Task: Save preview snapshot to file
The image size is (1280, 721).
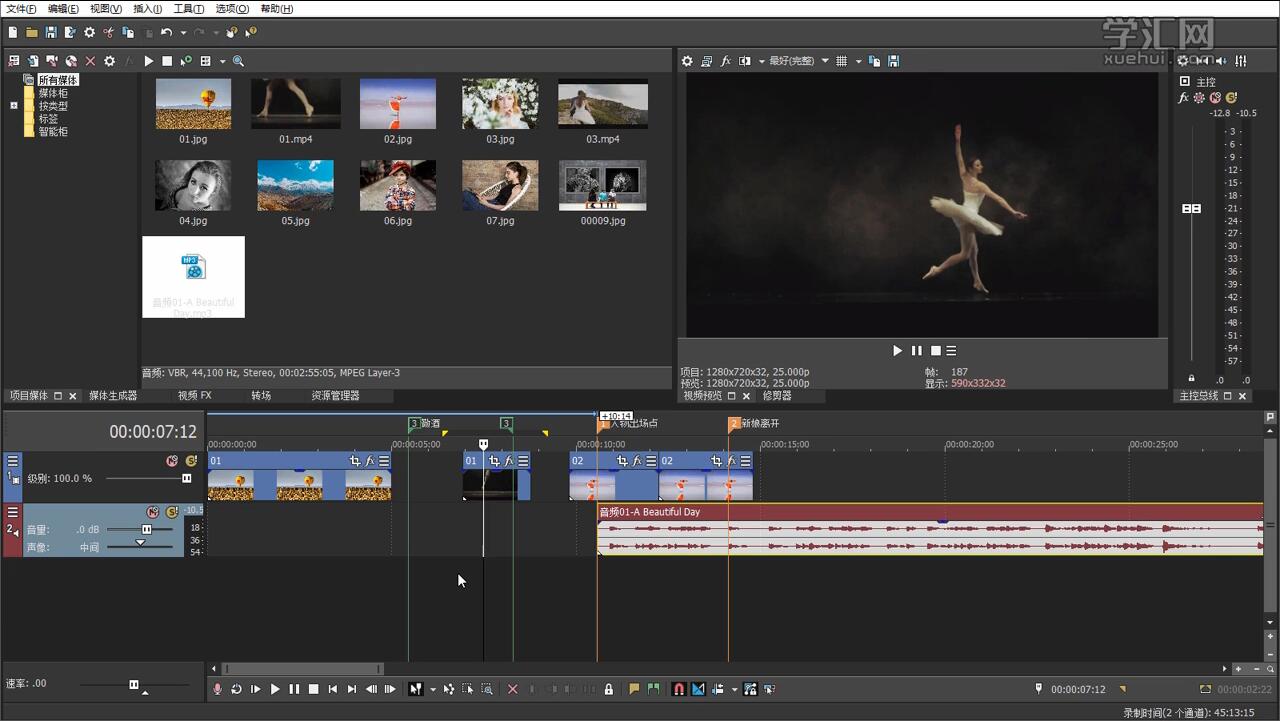Action: coord(893,61)
